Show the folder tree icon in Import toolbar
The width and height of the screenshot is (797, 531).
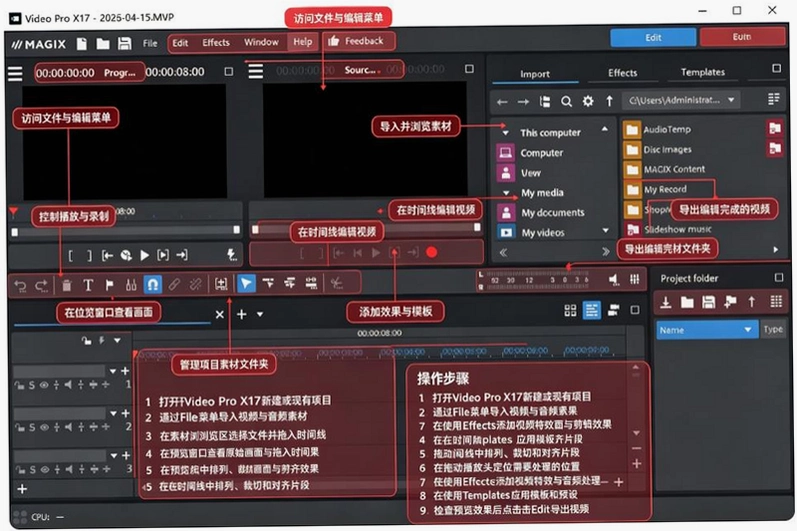point(545,102)
